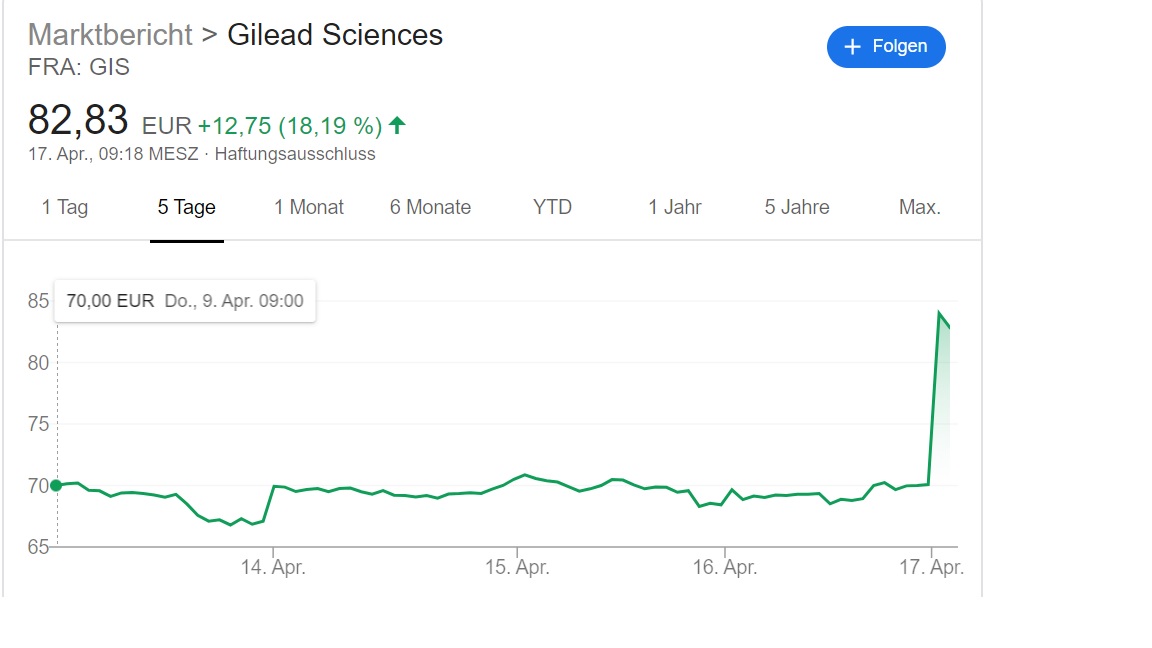Click the price tooltip showing 70,00 EUR

184,300
